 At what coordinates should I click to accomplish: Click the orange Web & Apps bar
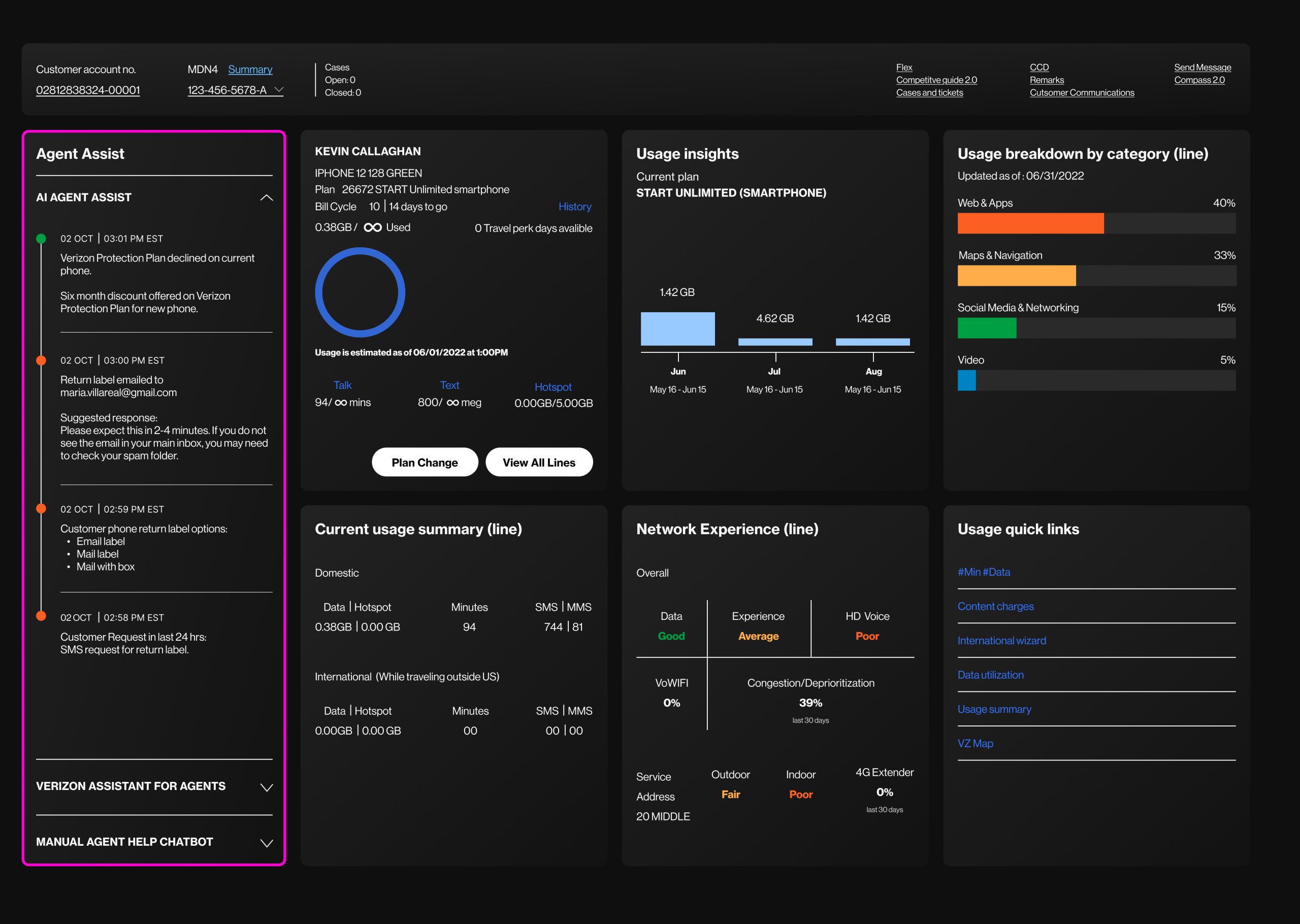tap(1030, 223)
